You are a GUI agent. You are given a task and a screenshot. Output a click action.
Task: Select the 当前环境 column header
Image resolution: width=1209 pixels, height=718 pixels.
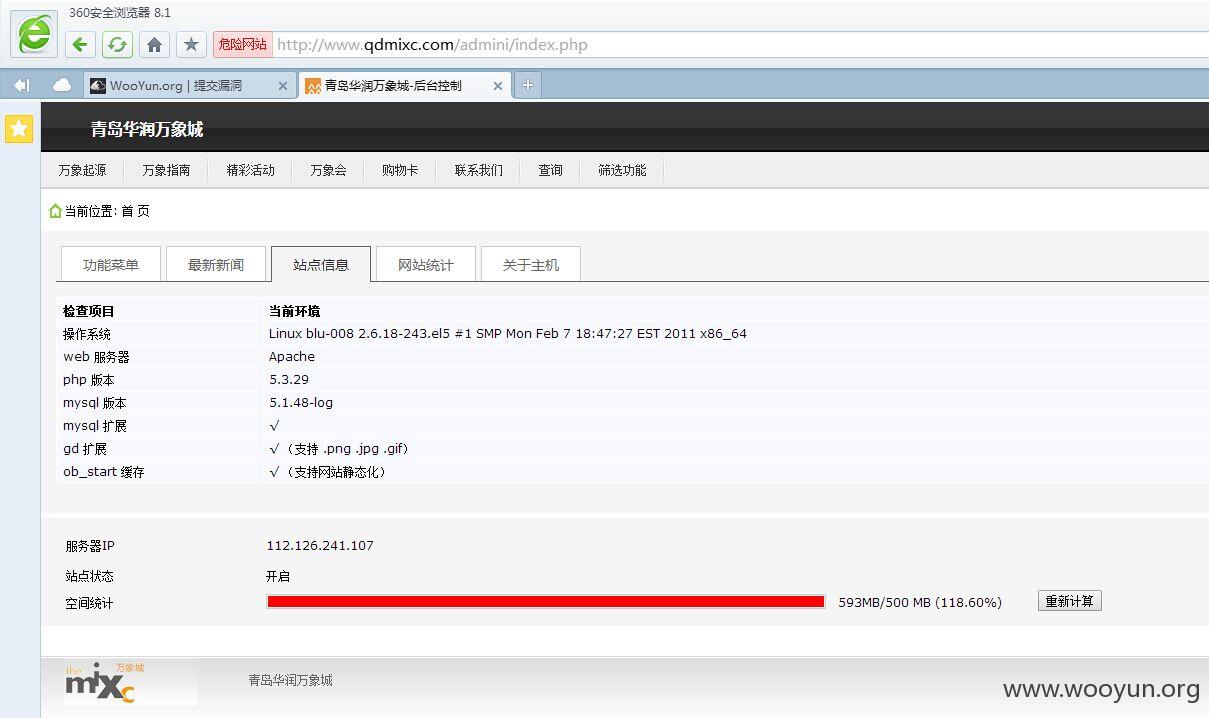coord(294,311)
